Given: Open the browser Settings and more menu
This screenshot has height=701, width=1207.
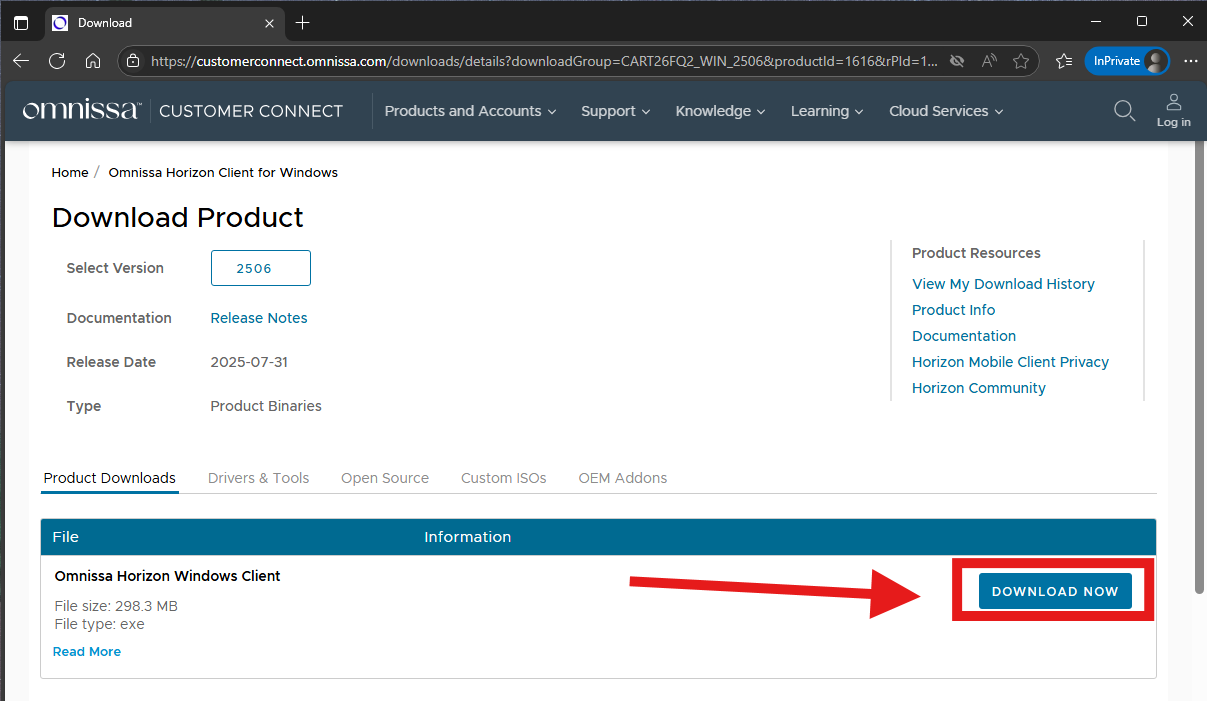Looking at the screenshot, I should (1190, 61).
